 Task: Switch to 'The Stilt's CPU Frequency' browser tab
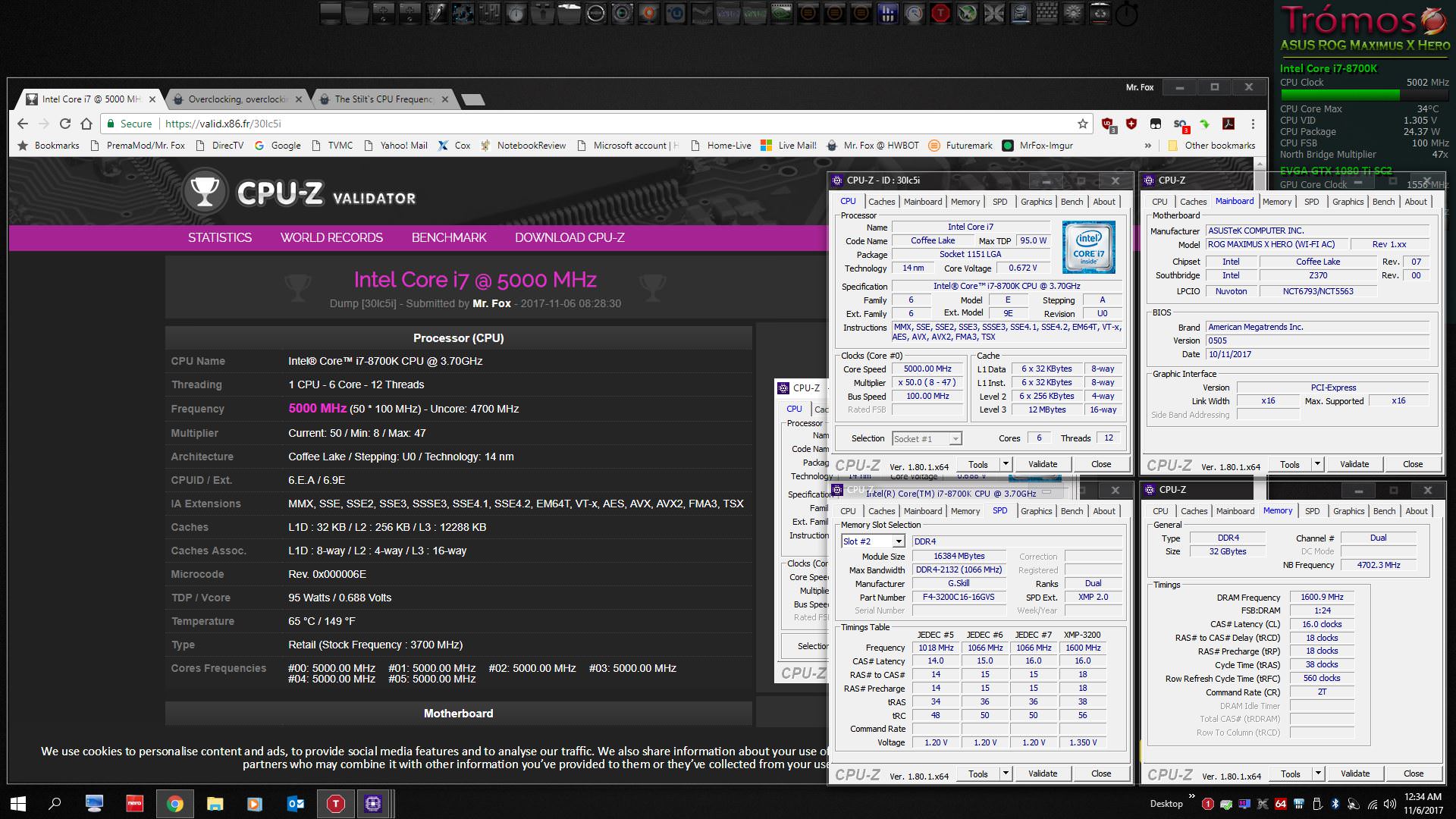point(384,99)
